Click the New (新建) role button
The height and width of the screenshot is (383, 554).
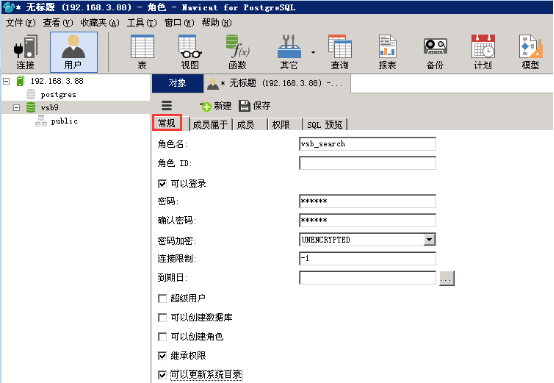(216, 106)
